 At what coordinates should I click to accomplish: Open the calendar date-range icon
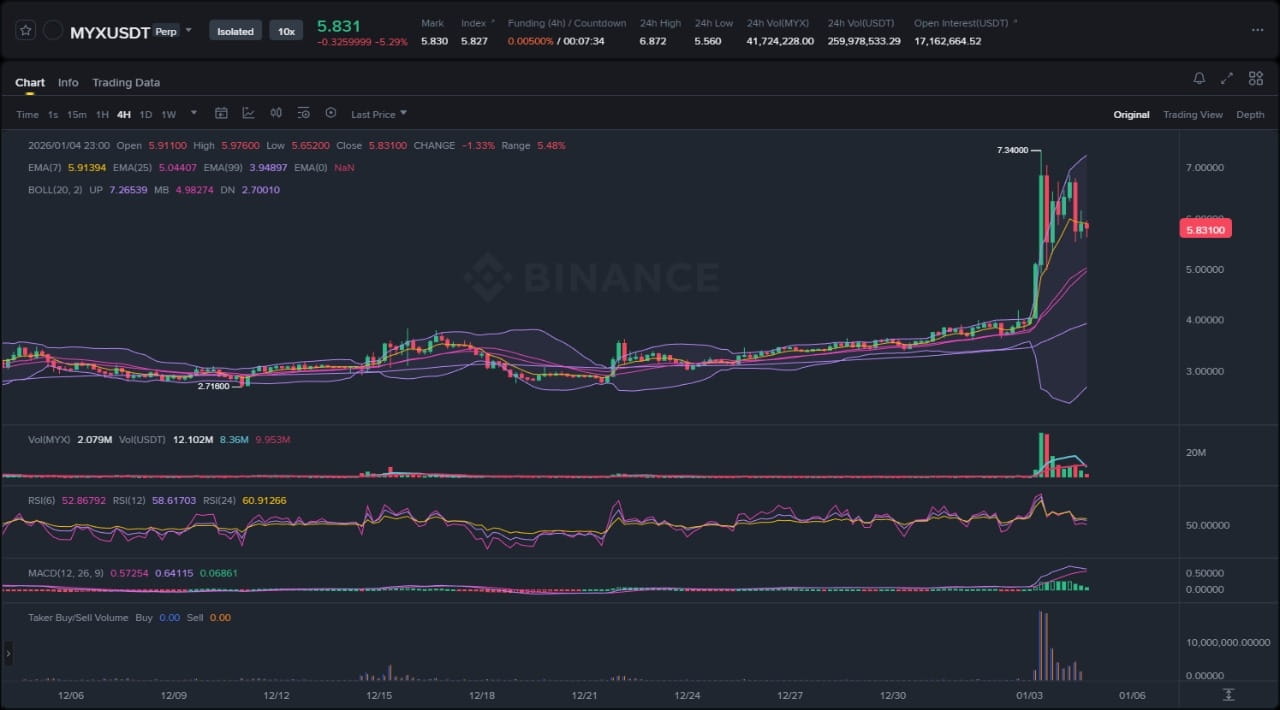(x=221, y=113)
